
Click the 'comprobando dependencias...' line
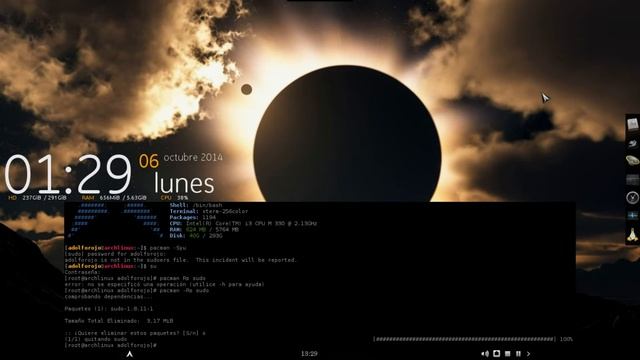click(x=109, y=297)
